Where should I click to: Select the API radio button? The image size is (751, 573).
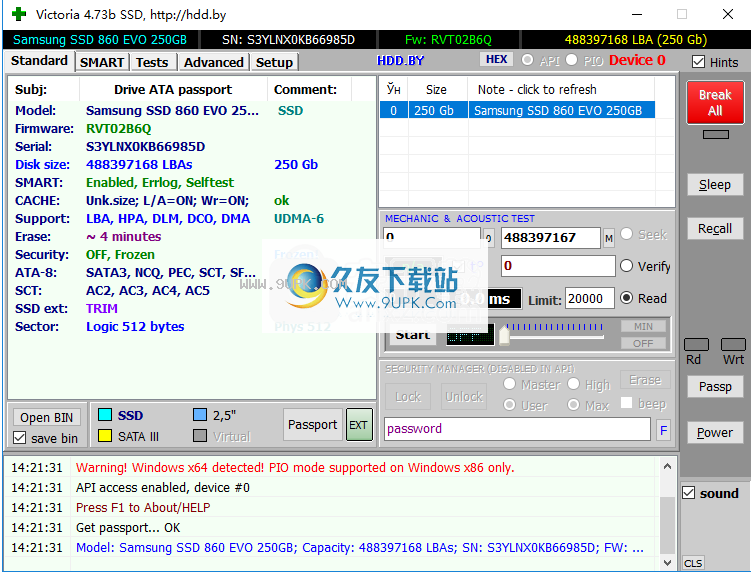(527, 60)
